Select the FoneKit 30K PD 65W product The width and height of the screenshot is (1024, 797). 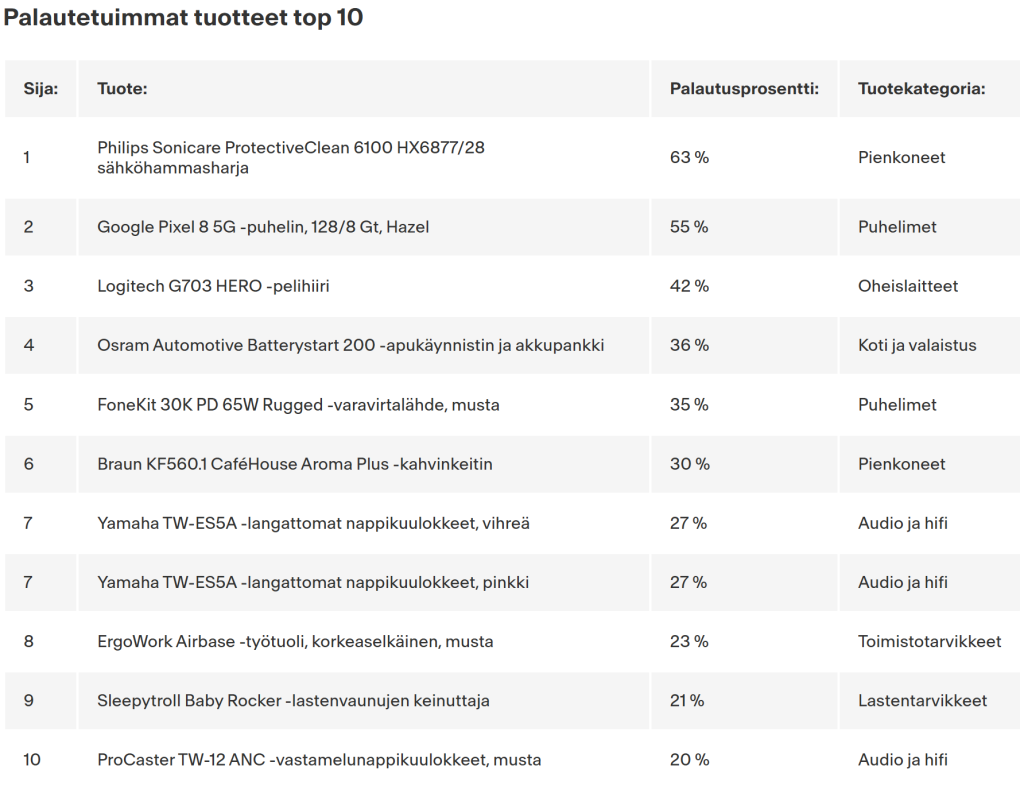[x=298, y=405]
